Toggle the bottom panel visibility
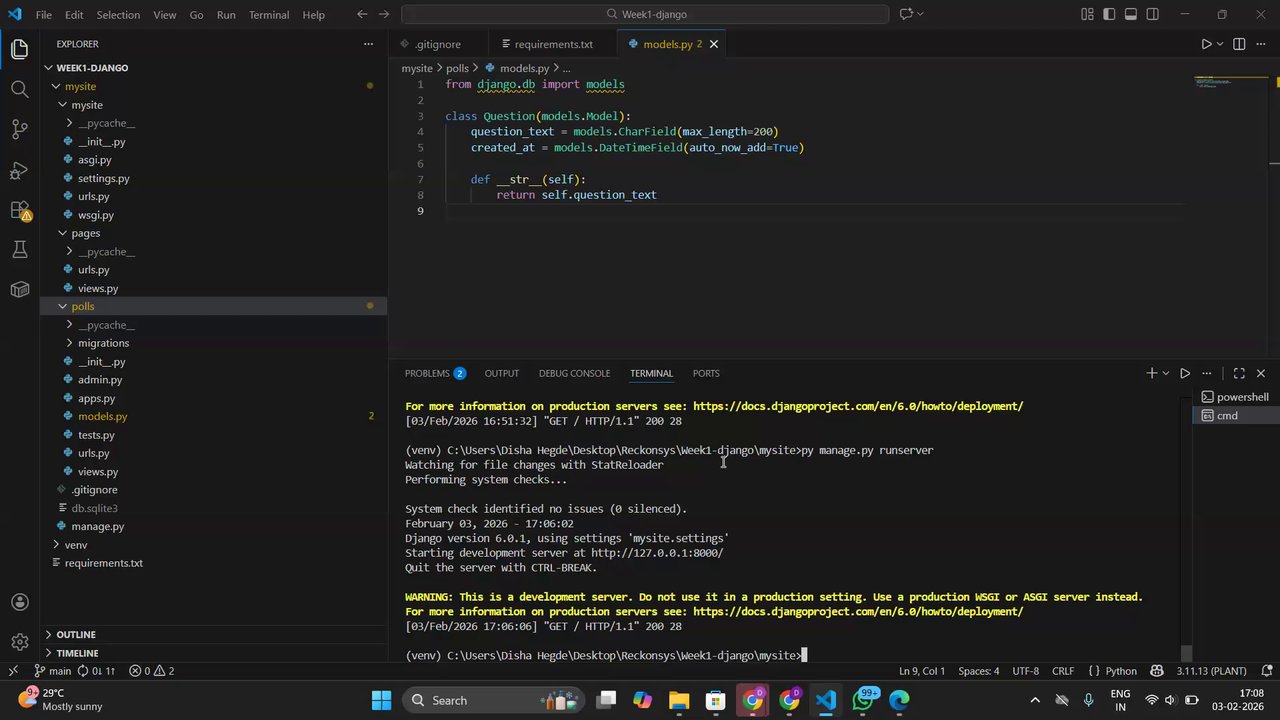The height and width of the screenshot is (720, 1280). click(x=1131, y=14)
